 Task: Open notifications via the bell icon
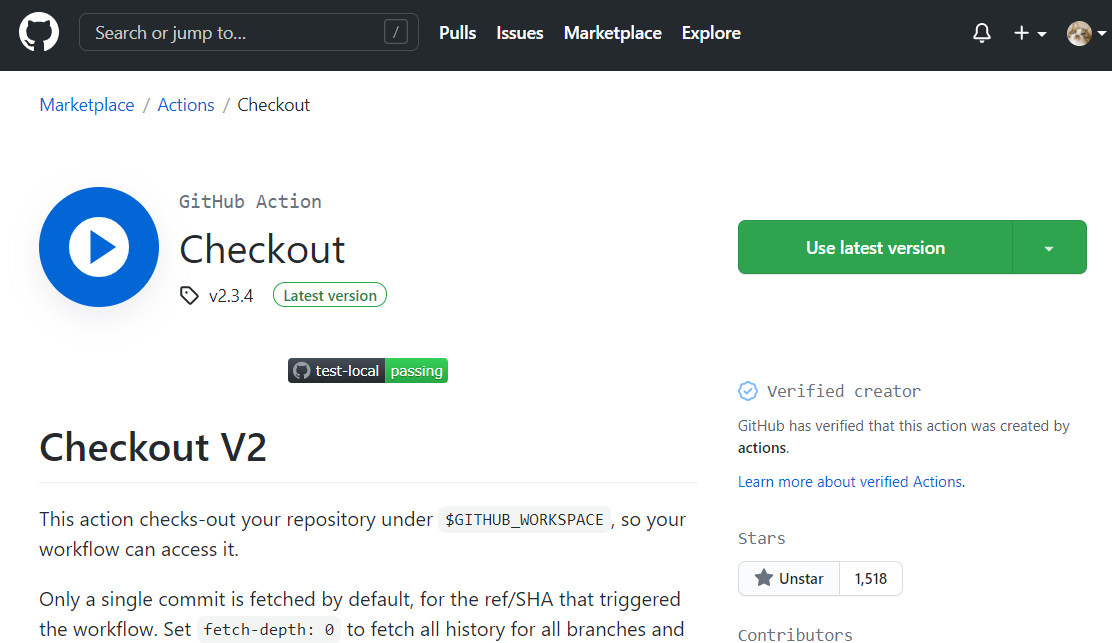981,32
